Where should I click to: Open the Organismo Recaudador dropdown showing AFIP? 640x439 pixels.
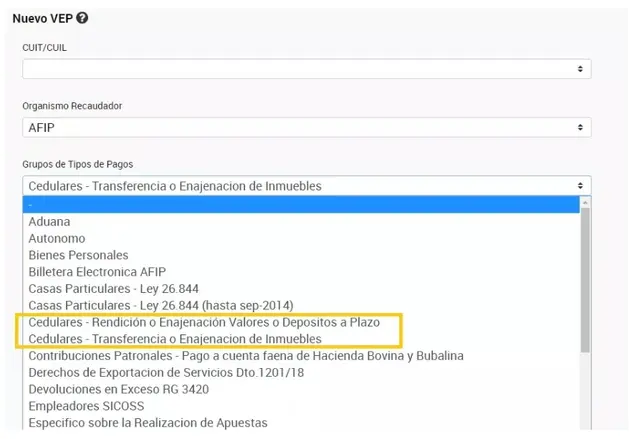click(x=307, y=127)
